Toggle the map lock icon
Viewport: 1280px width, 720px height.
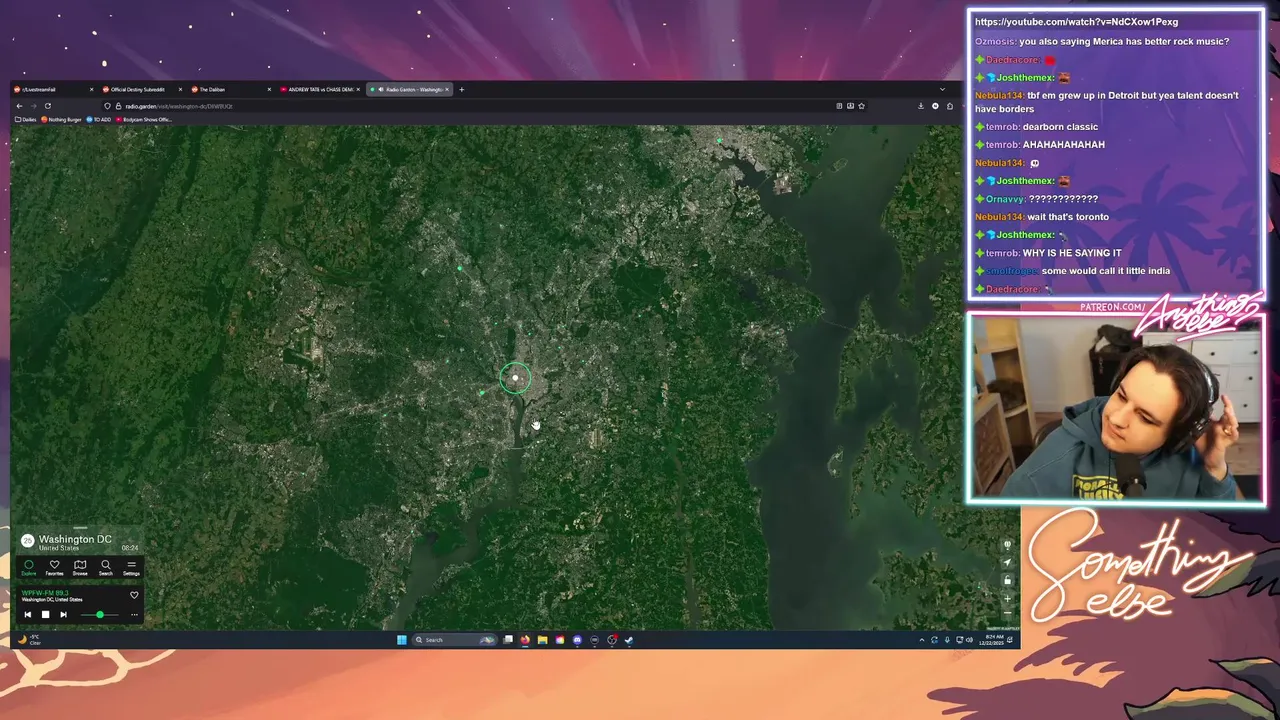(x=1007, y=580)
